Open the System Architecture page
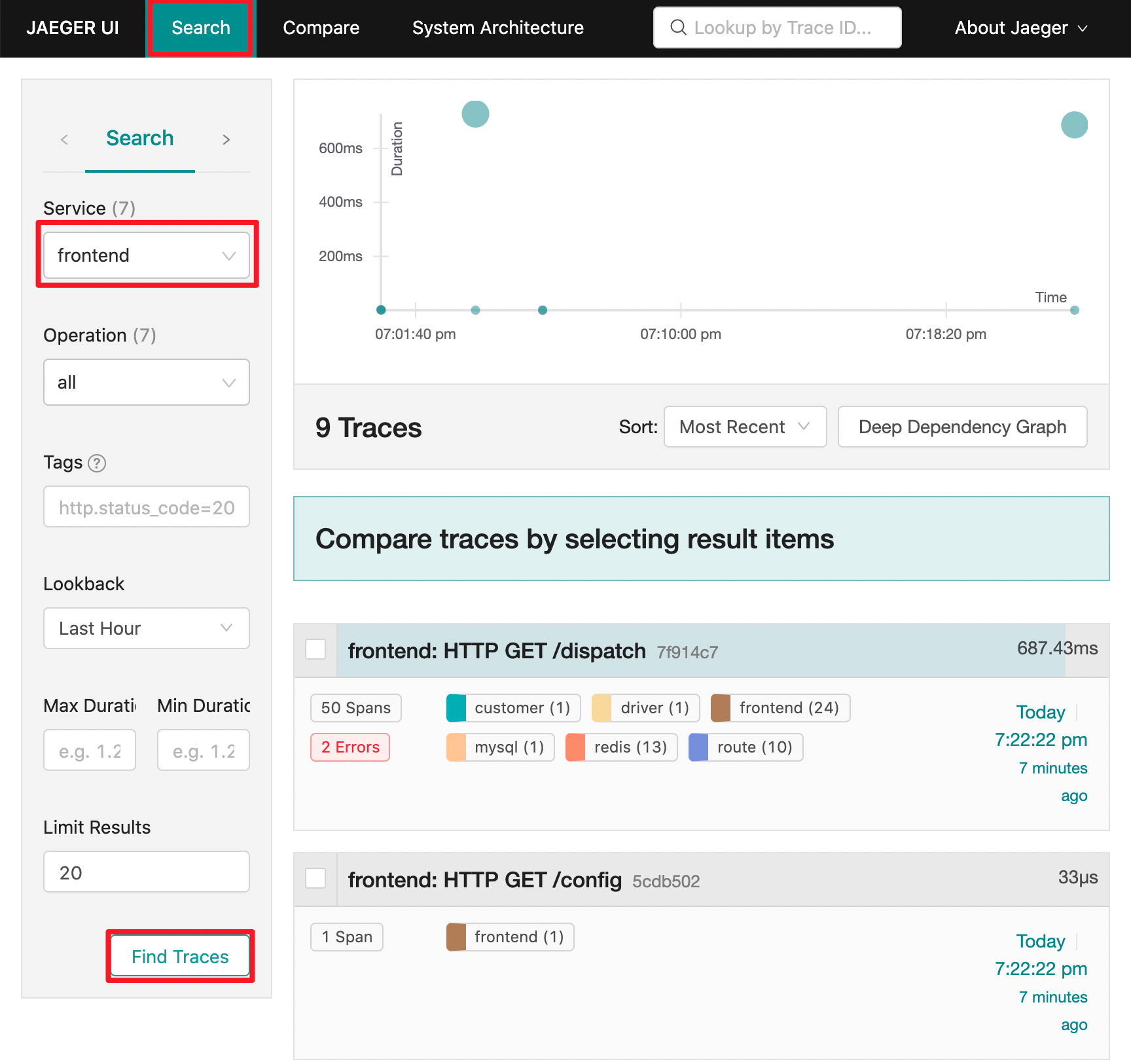The width and height of the screenshot is (1131, 1064). pos(498,28)
